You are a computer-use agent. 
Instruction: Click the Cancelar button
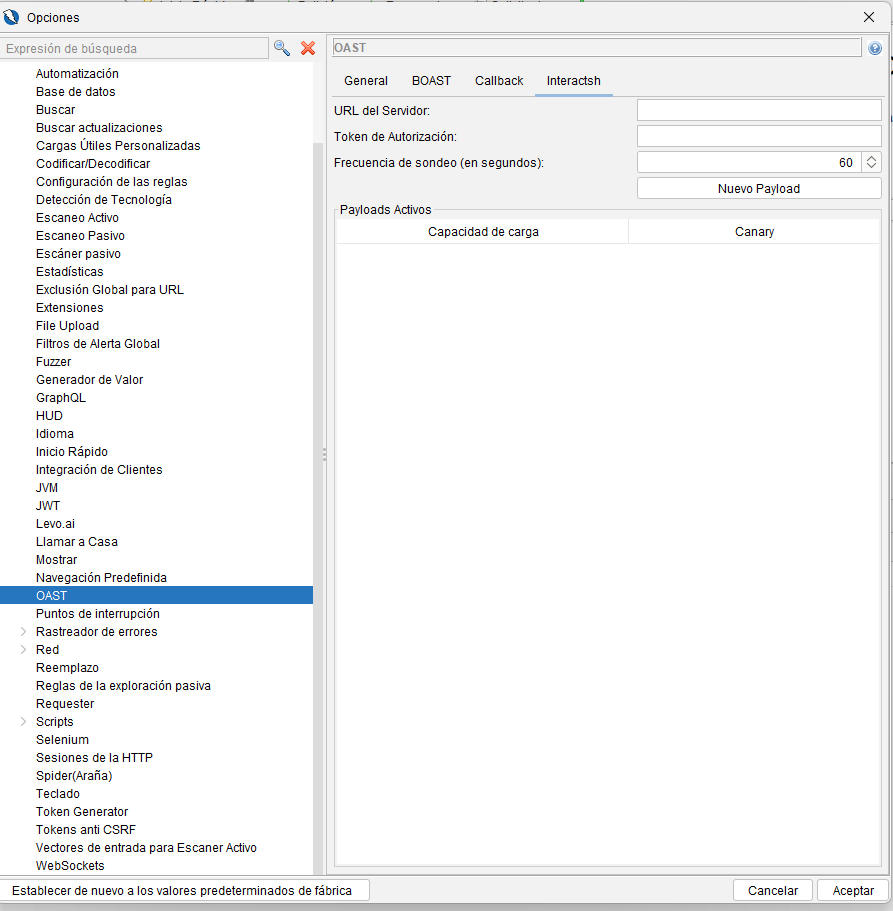773,890
